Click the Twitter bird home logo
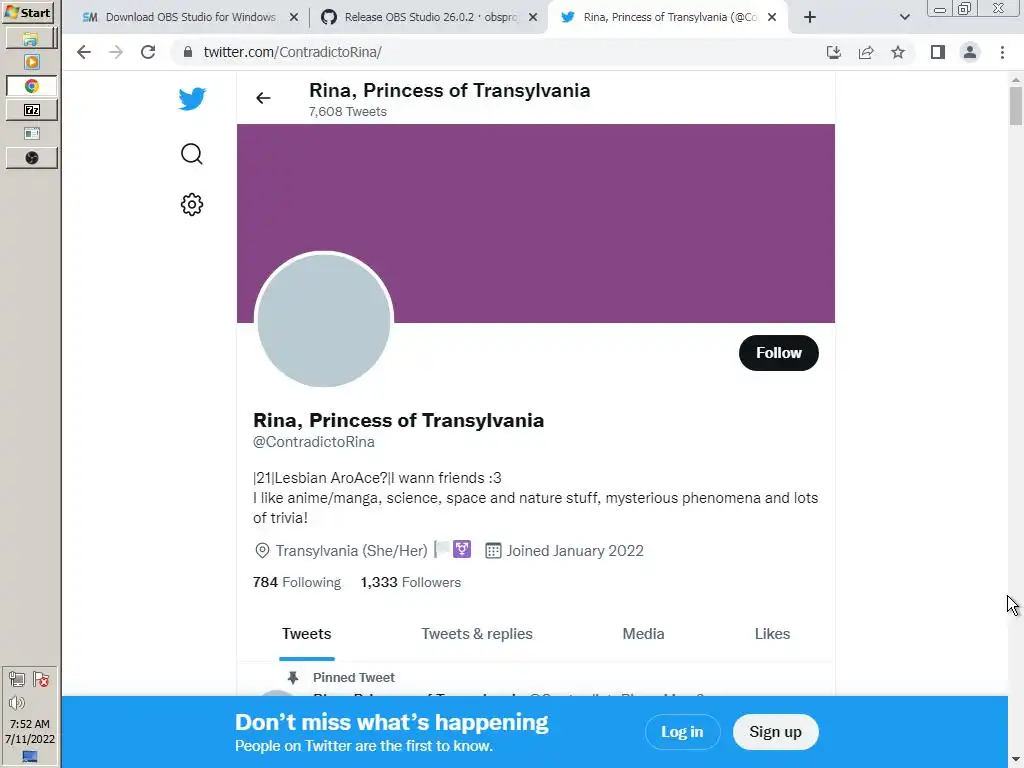Screen dimensions: 1024x768 pos(192,99)
